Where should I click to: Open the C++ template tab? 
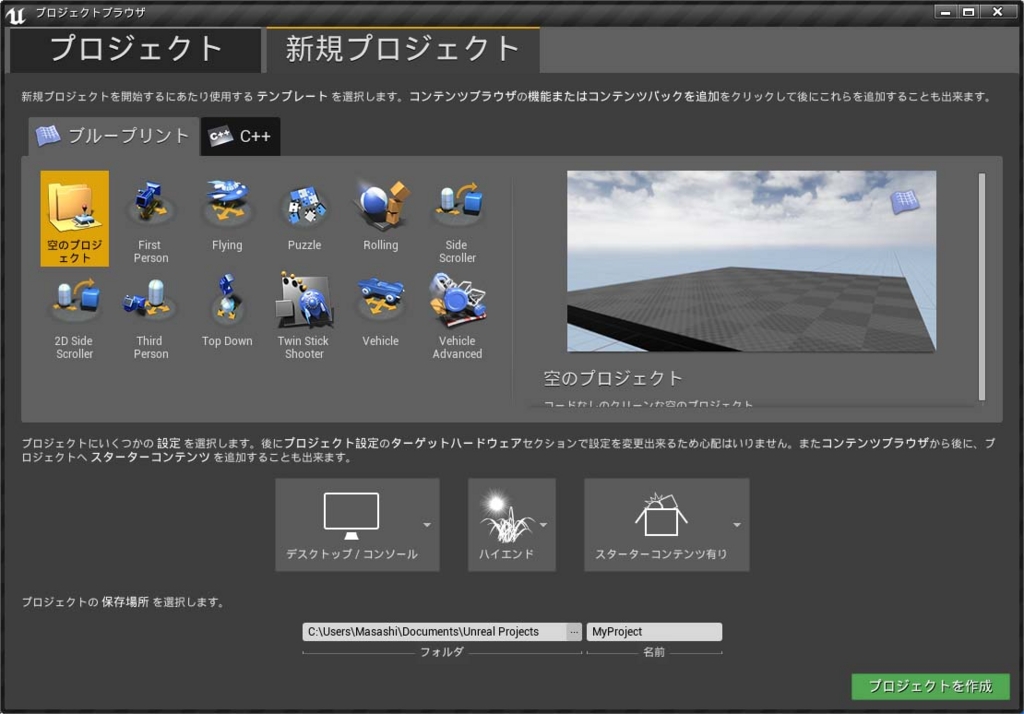coord(240,136)
